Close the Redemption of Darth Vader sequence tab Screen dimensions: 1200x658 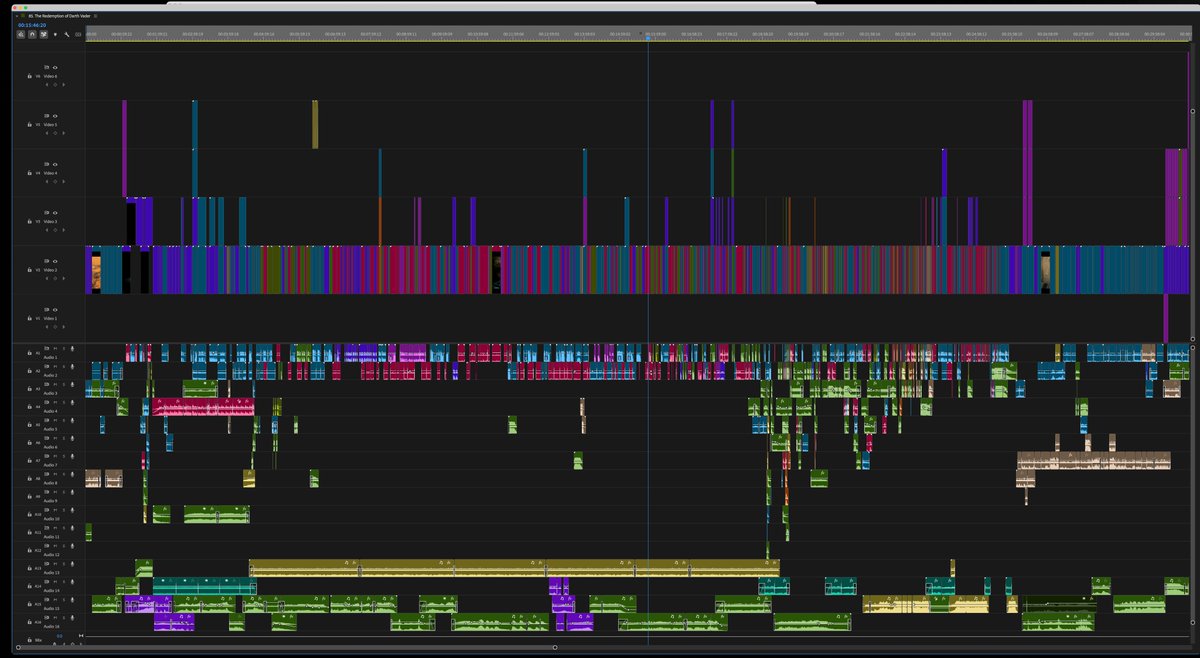(x=17, y=16)
